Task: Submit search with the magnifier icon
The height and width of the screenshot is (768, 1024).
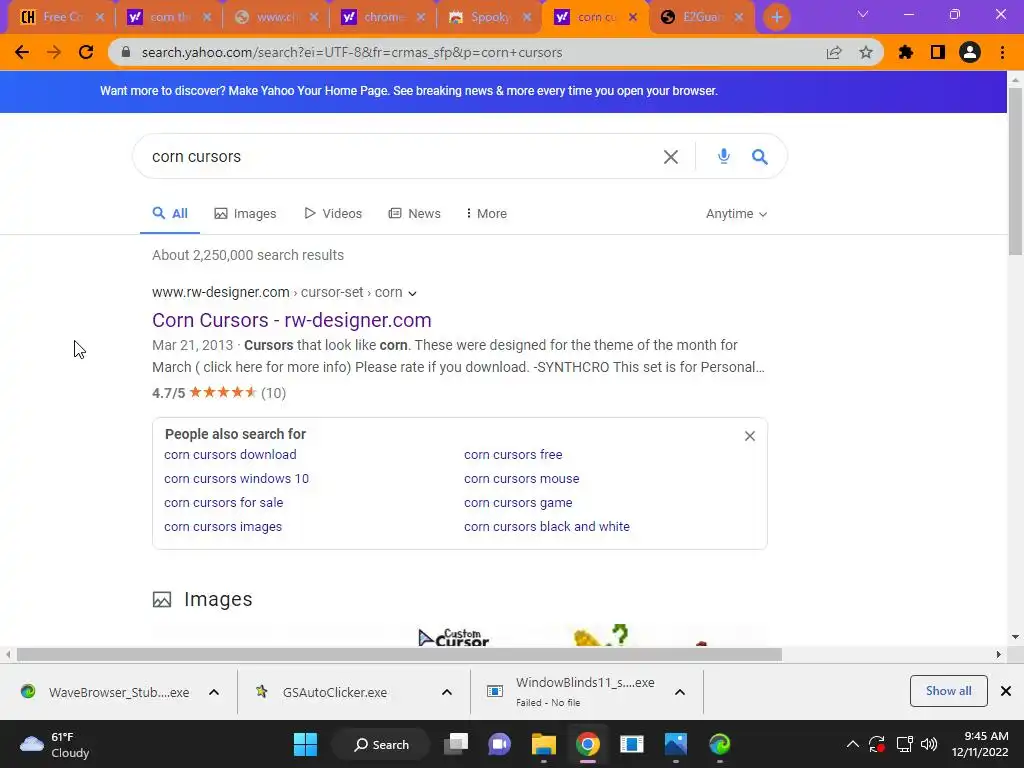Action: coord(760,157)
